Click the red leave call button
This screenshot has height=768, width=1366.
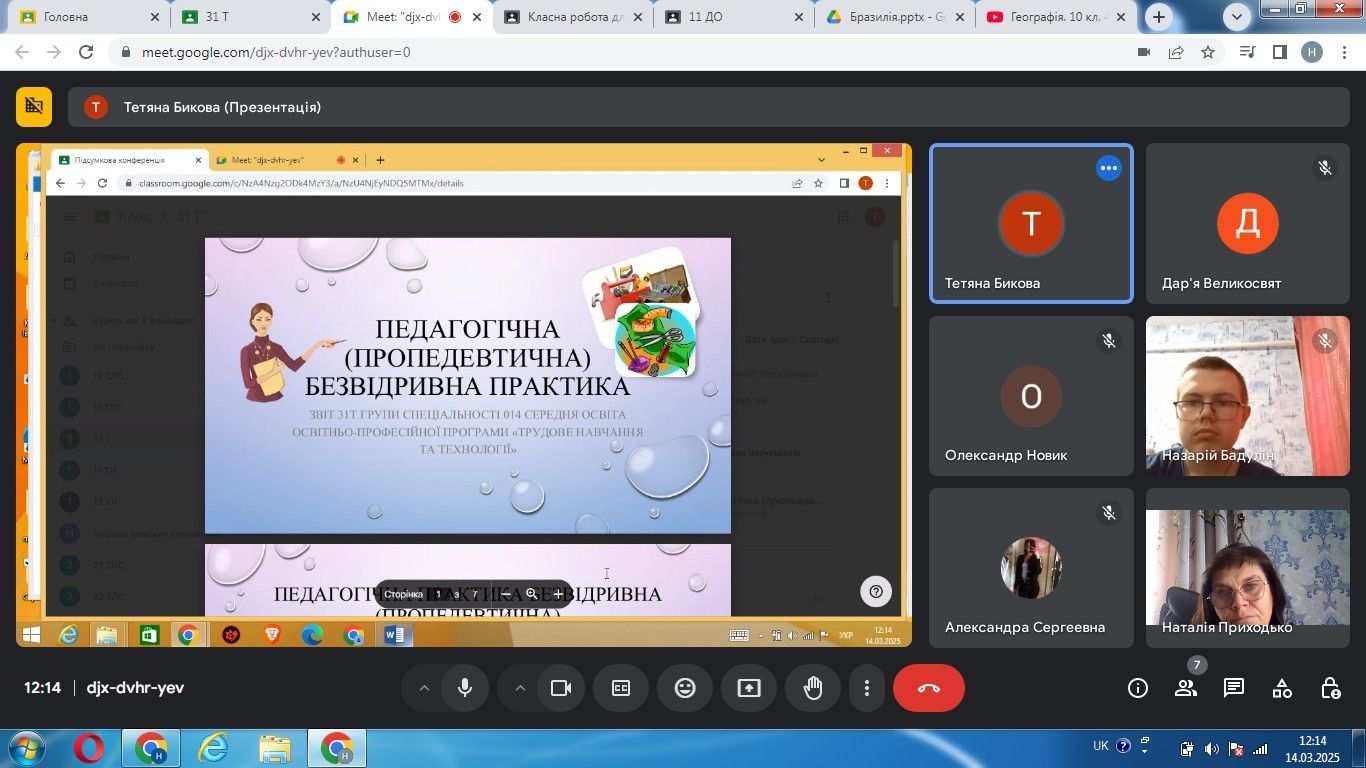(x=928, y=688)
